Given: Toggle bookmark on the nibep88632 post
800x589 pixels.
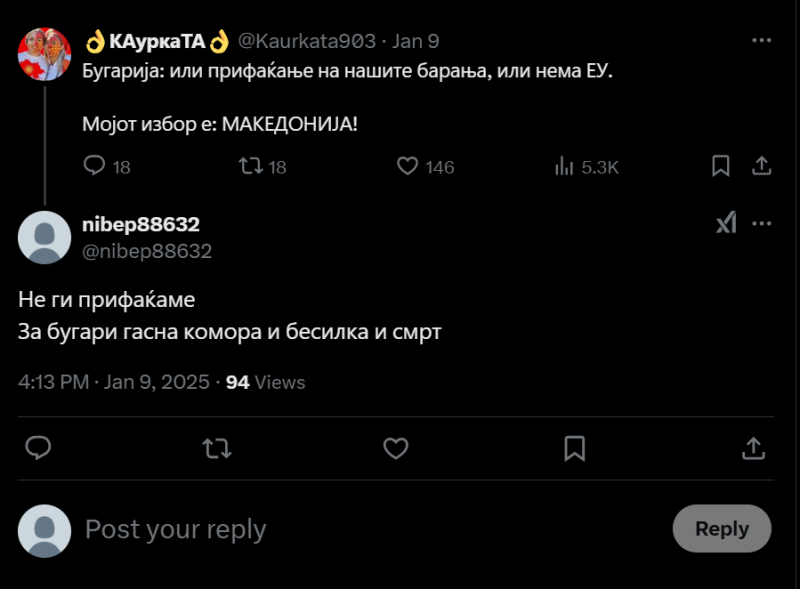Looking at the screenshot, I should pyautogui.click(x=575, y=448).
